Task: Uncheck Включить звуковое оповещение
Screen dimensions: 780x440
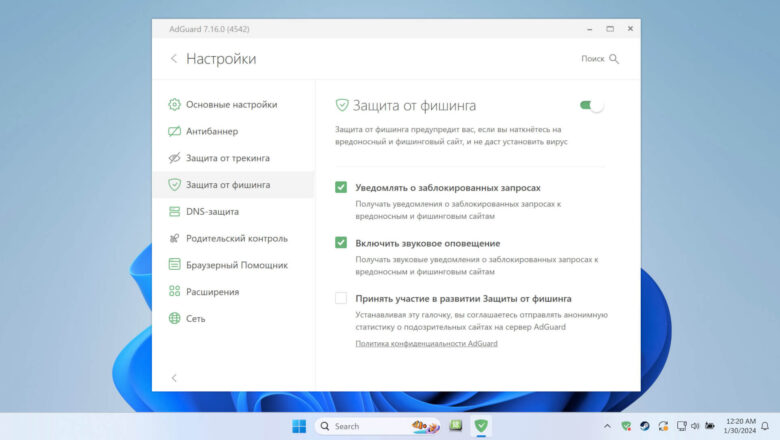Action: [341, 243]
